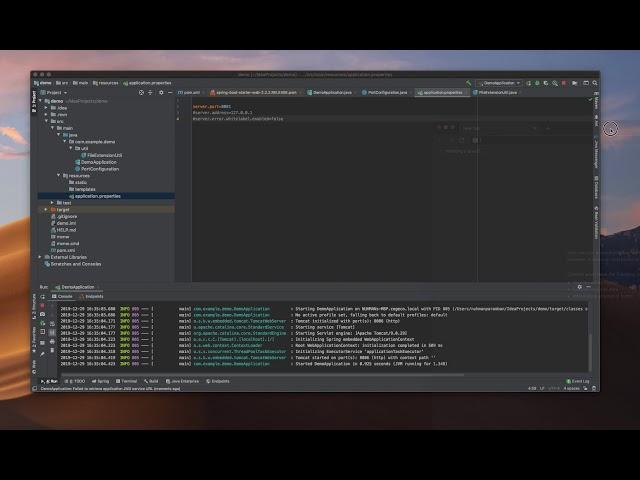The height and width of the screenshot is (480, 640).
Task: Switch to the PortConfiguration.java tab
Action: point(384,93)
